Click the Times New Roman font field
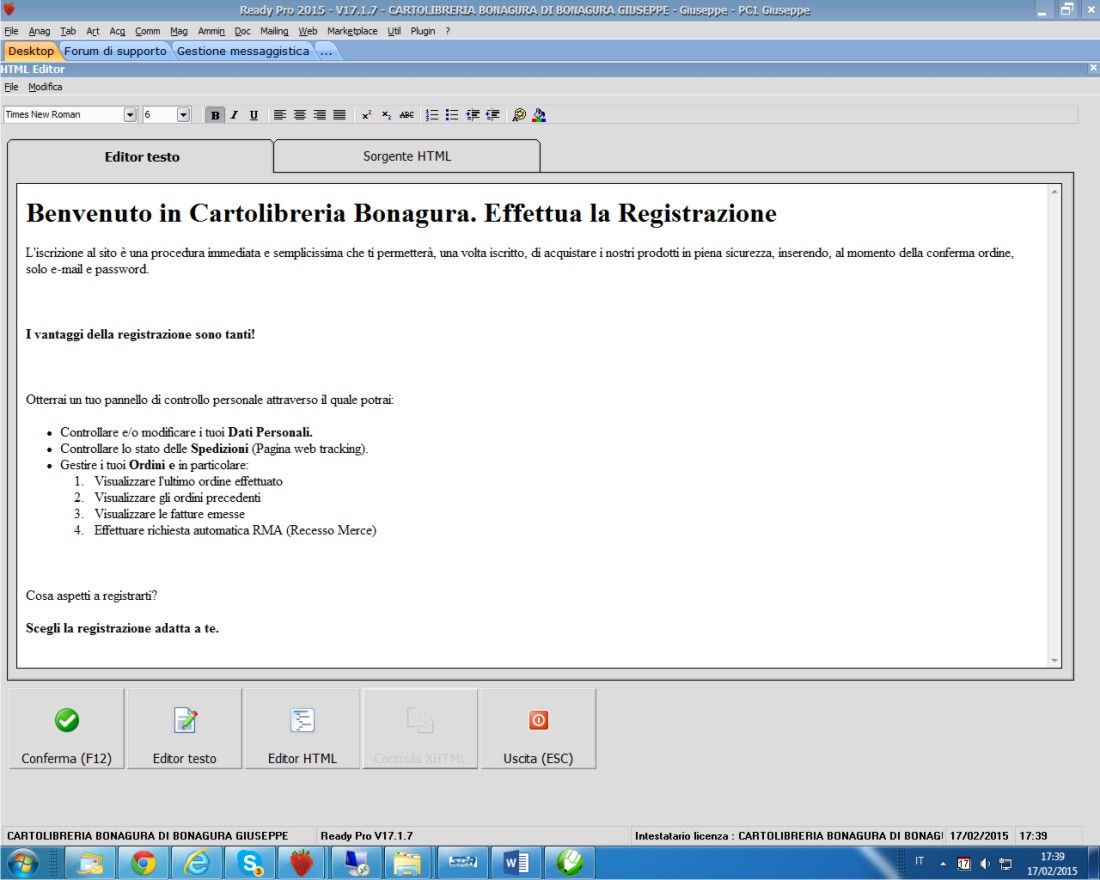Image resolution: width=1100 pixels, height=880 pixels. [x=63, y=114]
